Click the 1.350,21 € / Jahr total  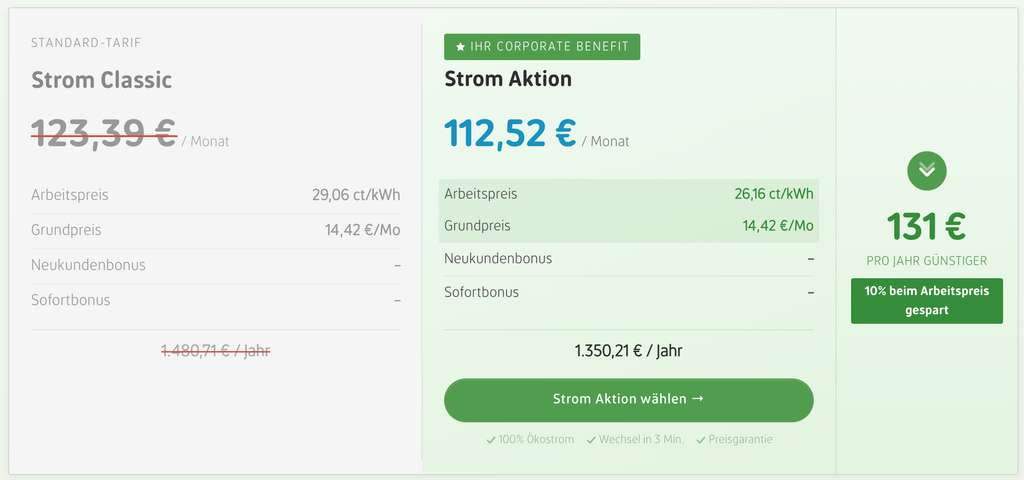click(628, 351)
